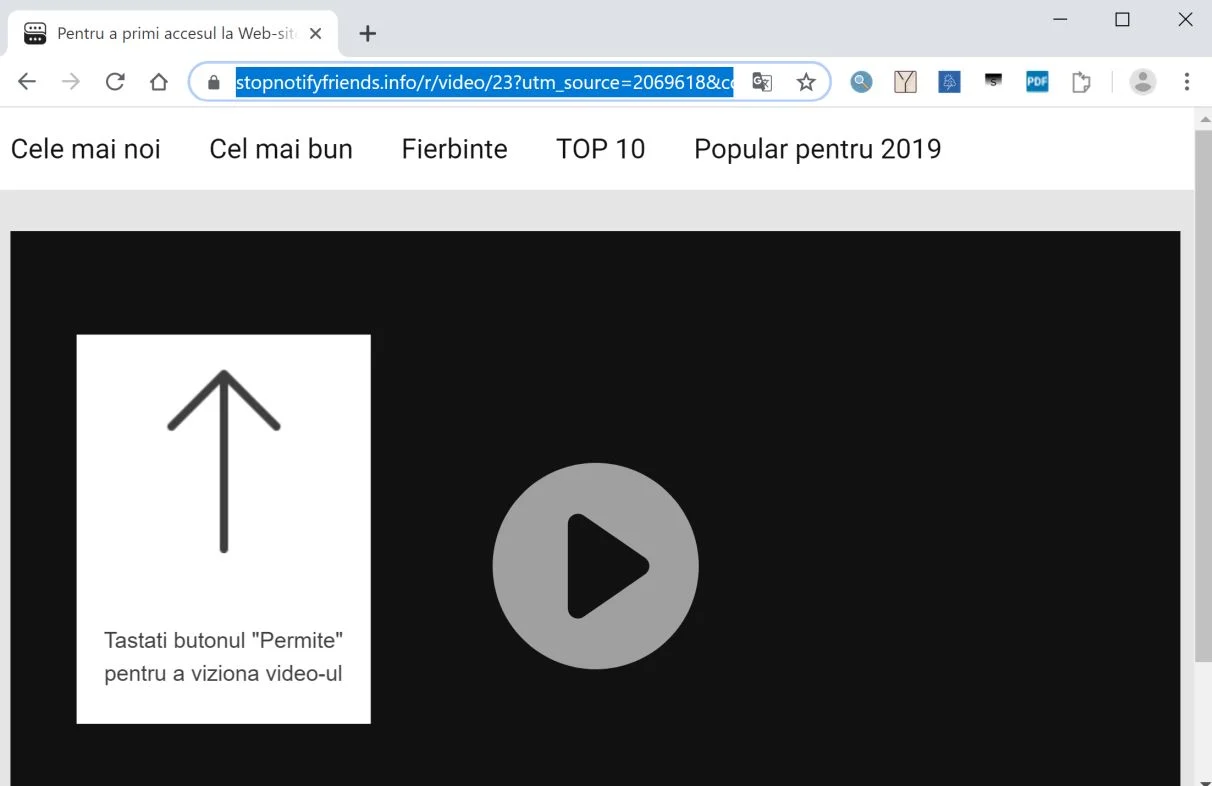Open the user profile avatar
The width and height of the screenshot is (1212, 786).
click(1143, 82)
